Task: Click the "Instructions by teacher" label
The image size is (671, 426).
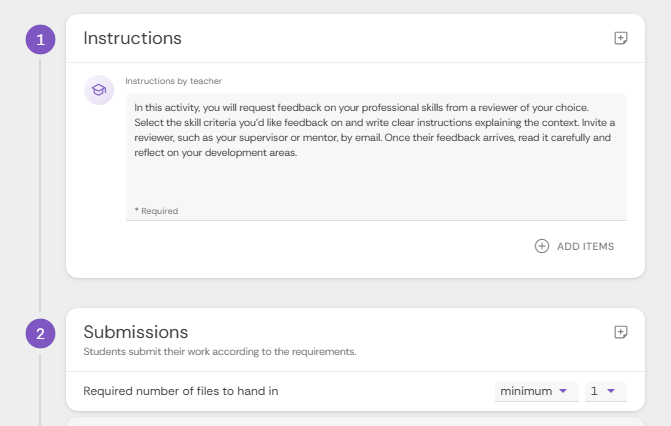Action: pyautogui.click(x=172, y=80)
